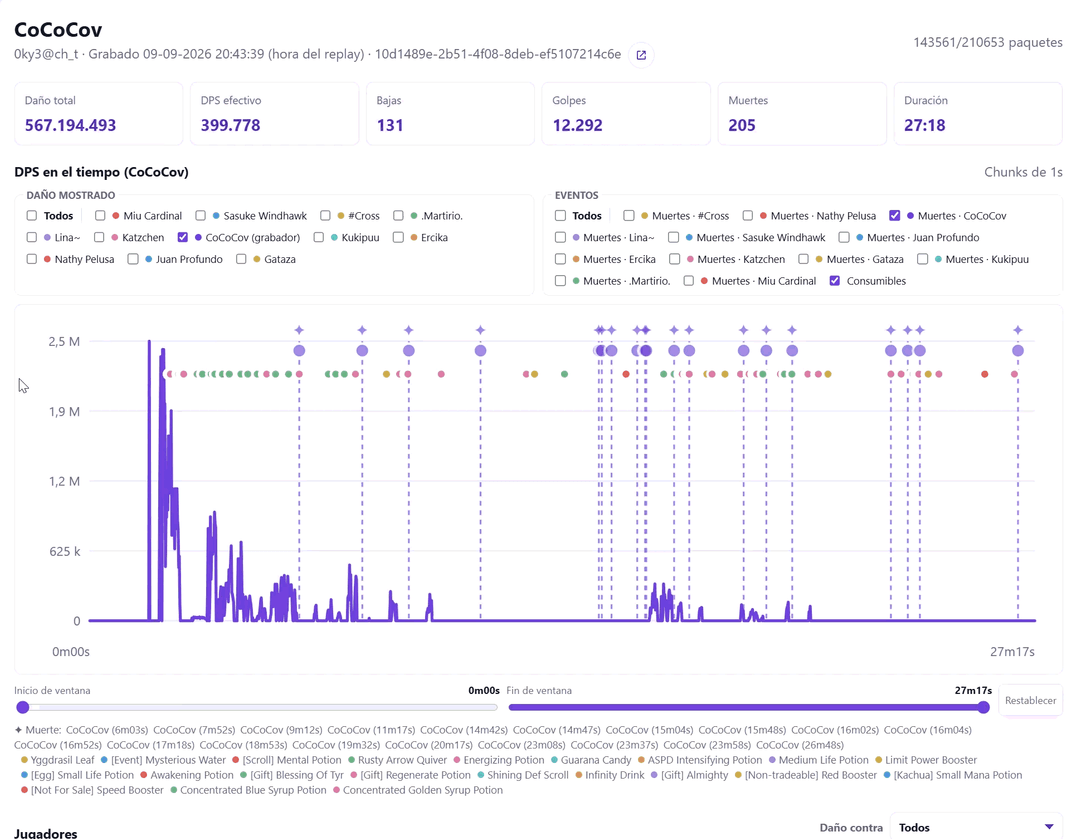Click Limit Power Booster legend entry
Screen dimensions: 1072x839
(926, 760)
